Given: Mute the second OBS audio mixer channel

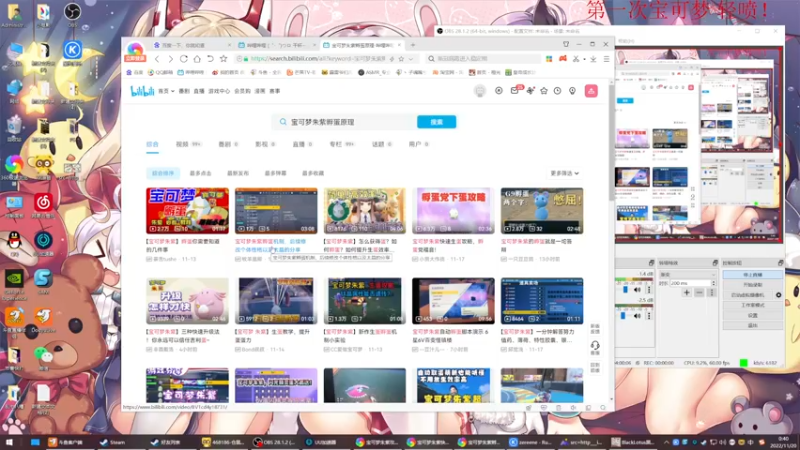Looking at the screenshot, I should 637,316.
